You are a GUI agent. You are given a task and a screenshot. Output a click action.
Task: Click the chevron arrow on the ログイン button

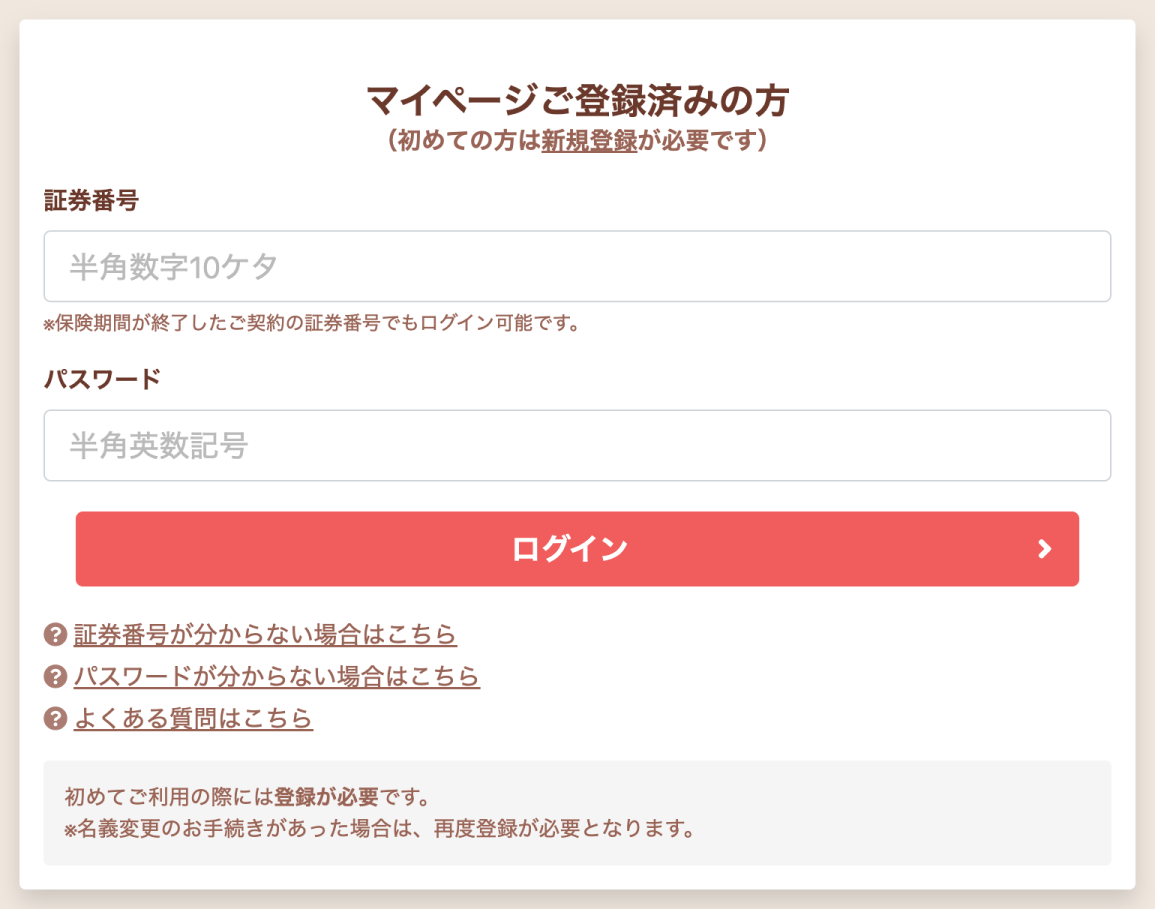[1044, 549]
